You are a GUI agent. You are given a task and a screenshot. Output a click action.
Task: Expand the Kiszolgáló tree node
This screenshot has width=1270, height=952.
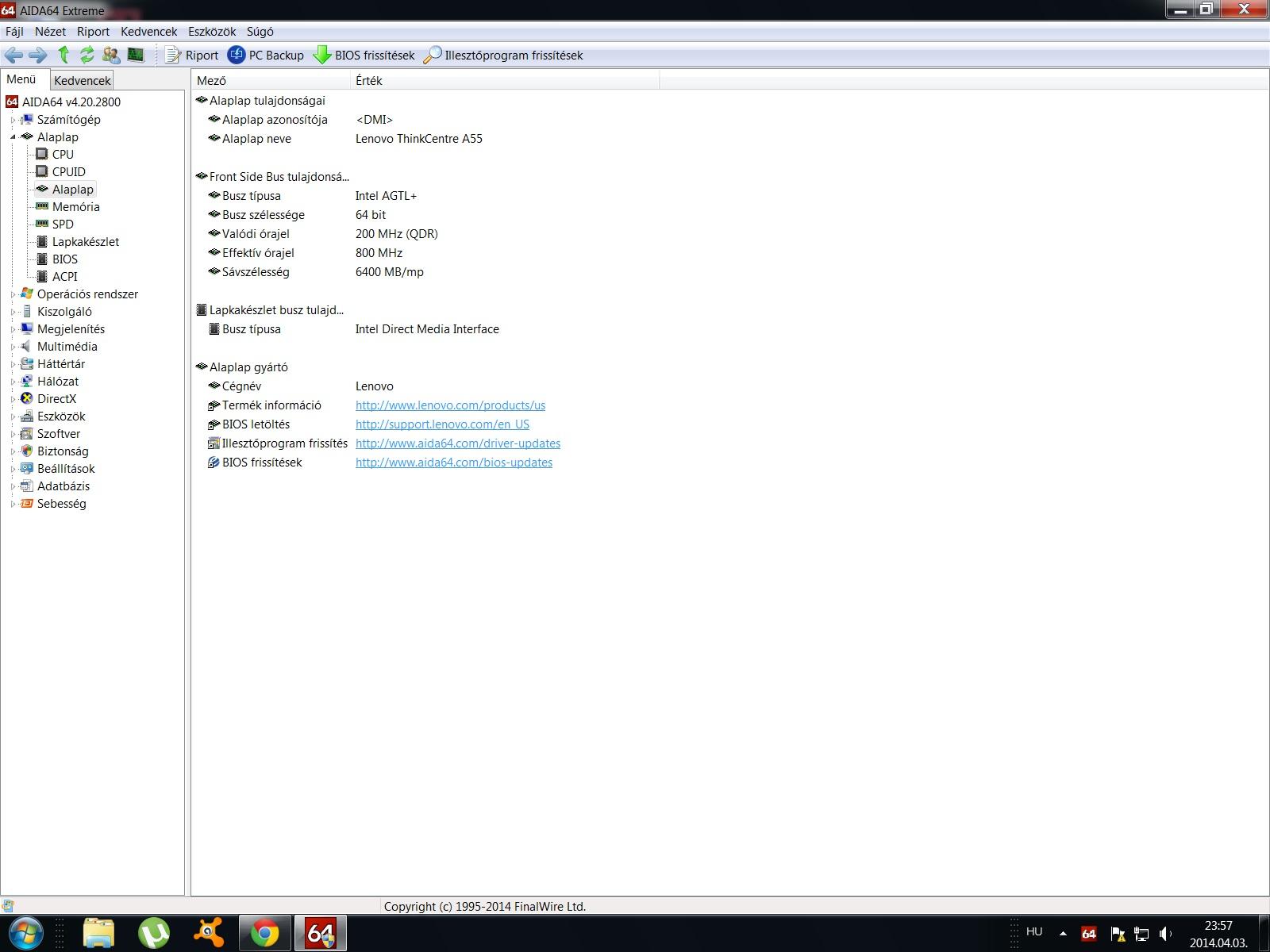click(13, 312)
